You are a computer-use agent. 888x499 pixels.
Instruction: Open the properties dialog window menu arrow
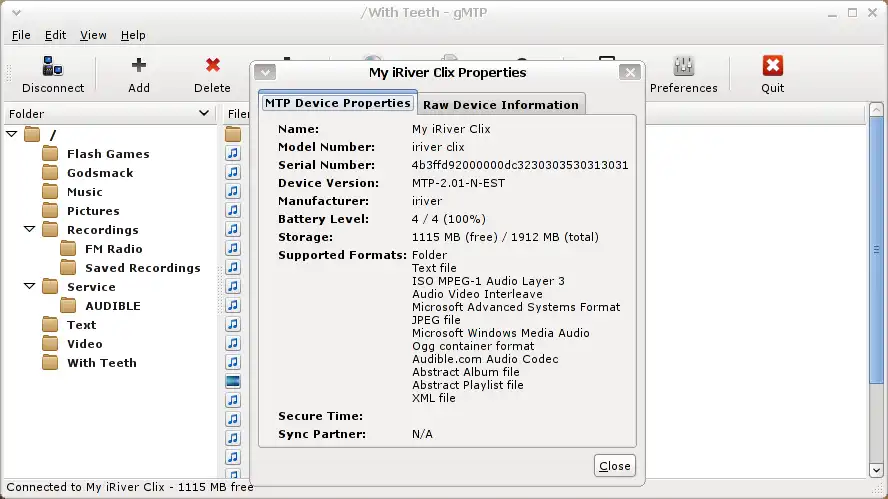[x=265, y=72]
